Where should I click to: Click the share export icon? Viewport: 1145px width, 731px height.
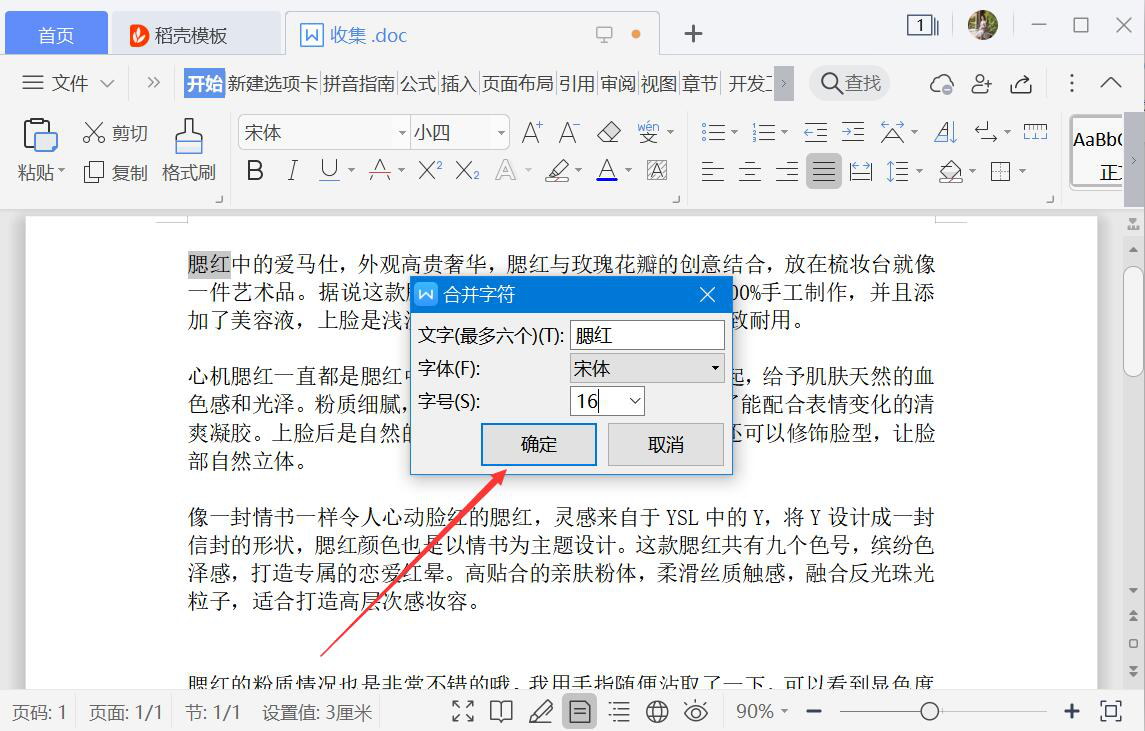click(x=1021, y=84)
